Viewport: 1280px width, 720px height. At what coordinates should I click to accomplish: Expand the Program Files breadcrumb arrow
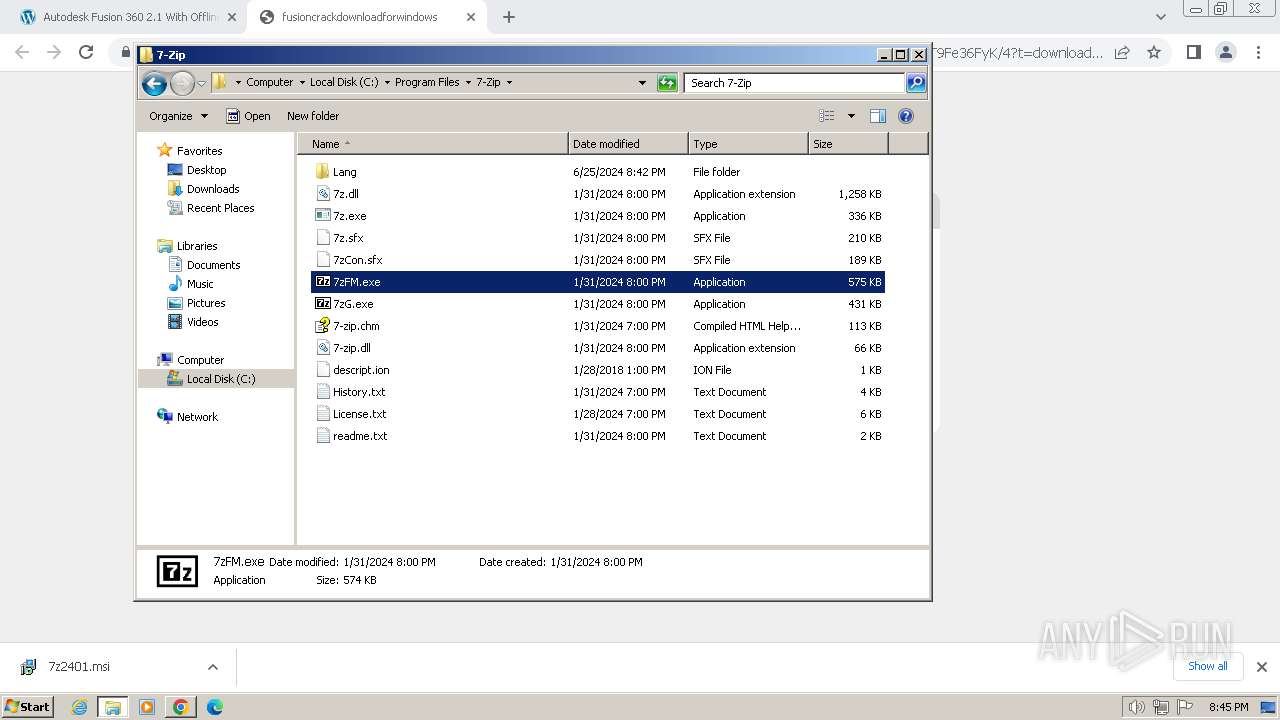pyautogui.click(x=468, y=83)
